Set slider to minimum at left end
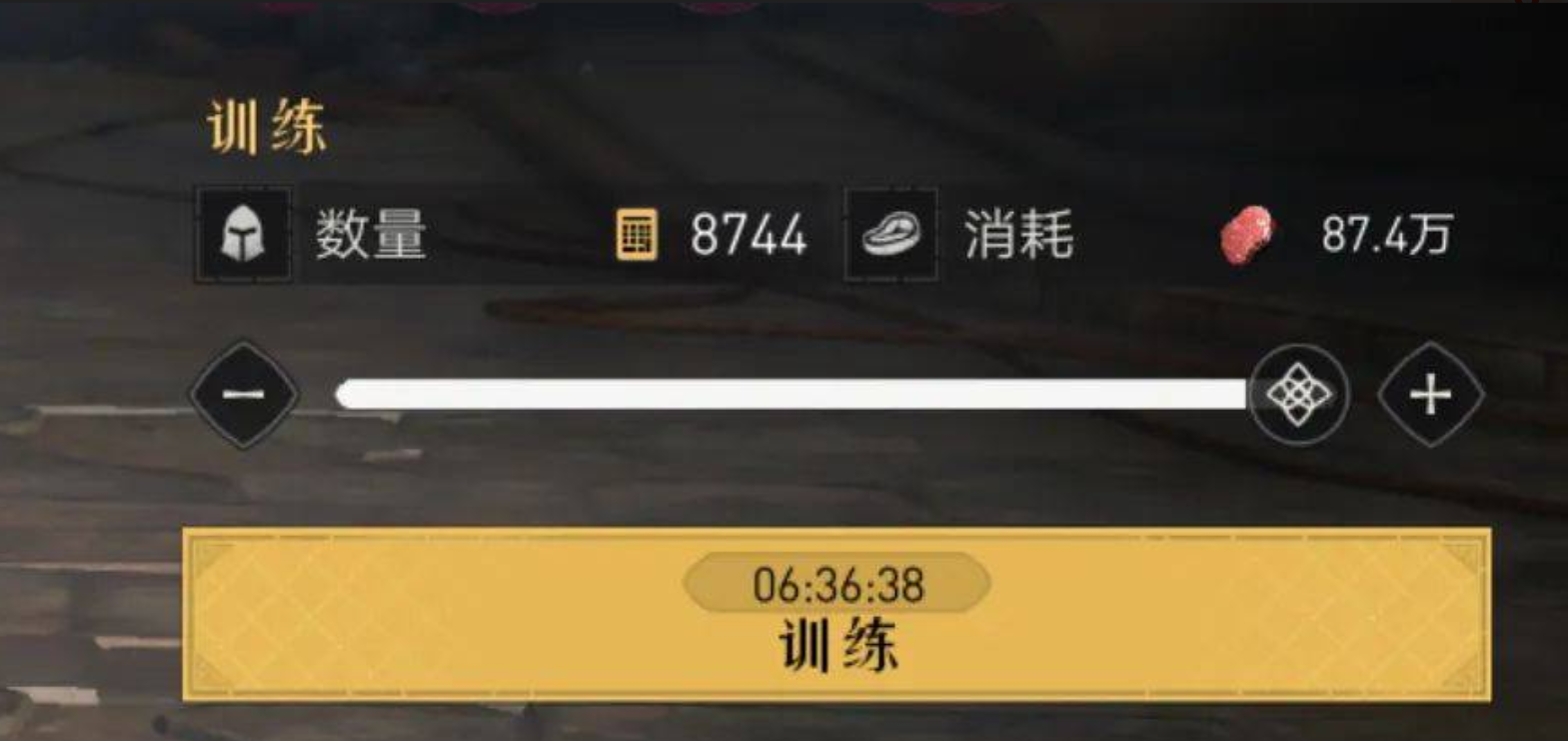Screen dimensions: 1568x741 (343, 394)
